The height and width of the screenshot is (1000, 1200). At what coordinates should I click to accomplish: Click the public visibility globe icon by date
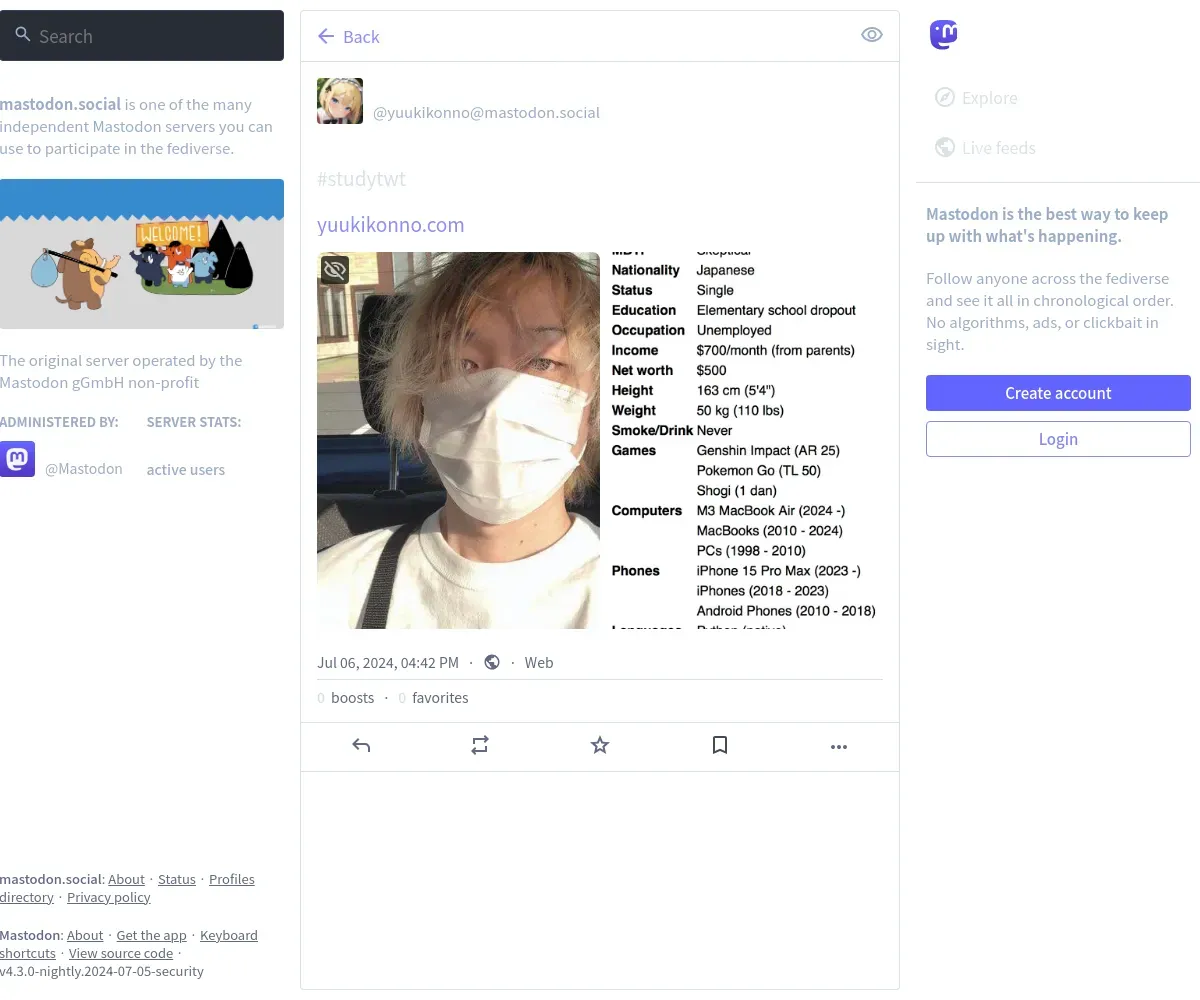click(492, 662)
